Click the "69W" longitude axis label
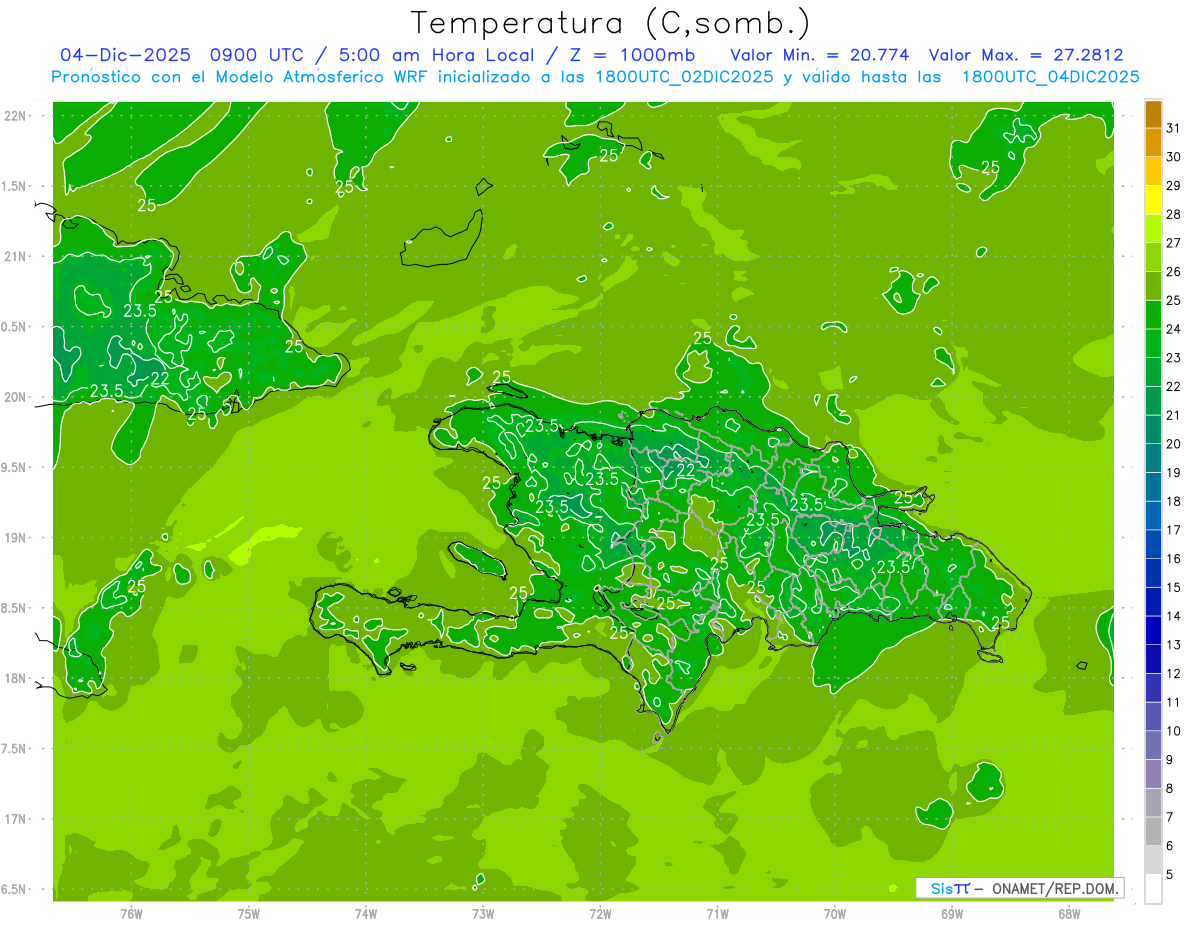 pos(952,914)
